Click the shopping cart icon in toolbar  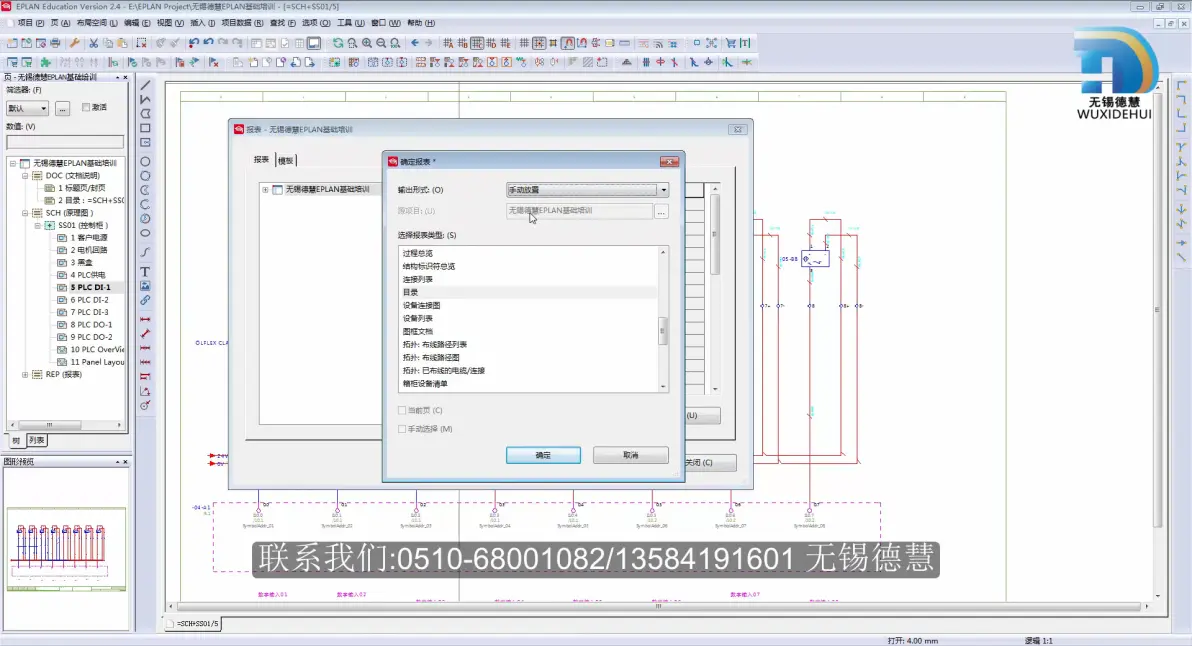(731, 43)
